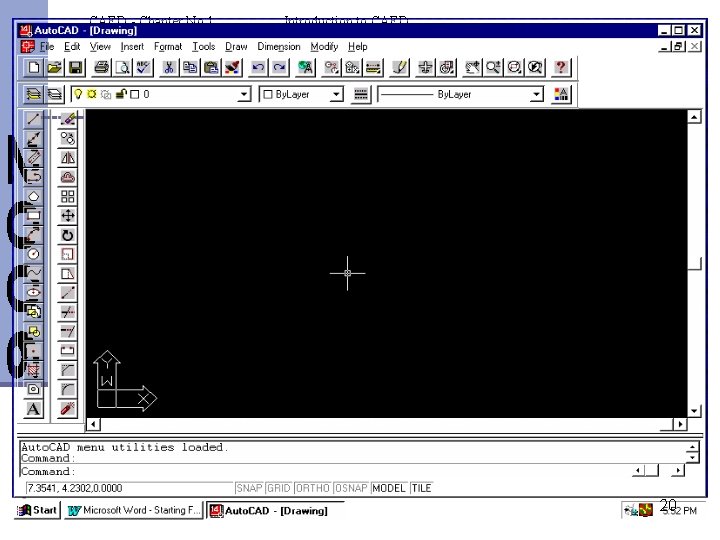The width and height of the screenshot is (720, 540).
Task: Click the Match Properties paintbrush icon
Action: coord(232,68)
